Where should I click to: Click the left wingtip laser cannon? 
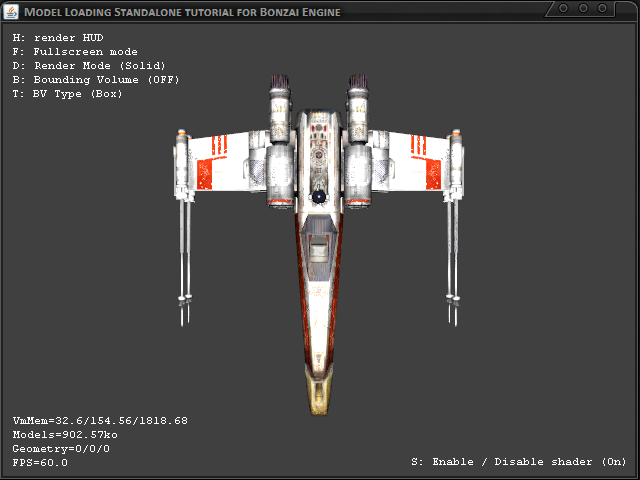183,230
